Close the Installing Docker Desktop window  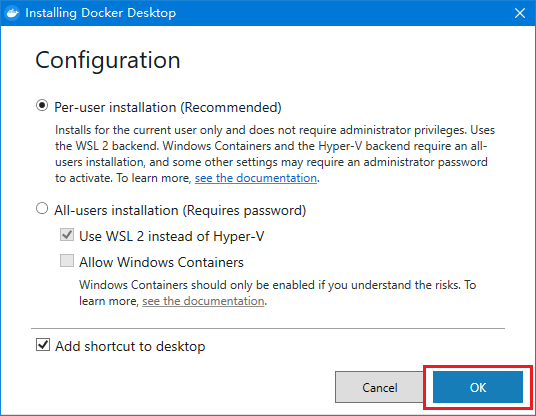click(x=520, y=13)
